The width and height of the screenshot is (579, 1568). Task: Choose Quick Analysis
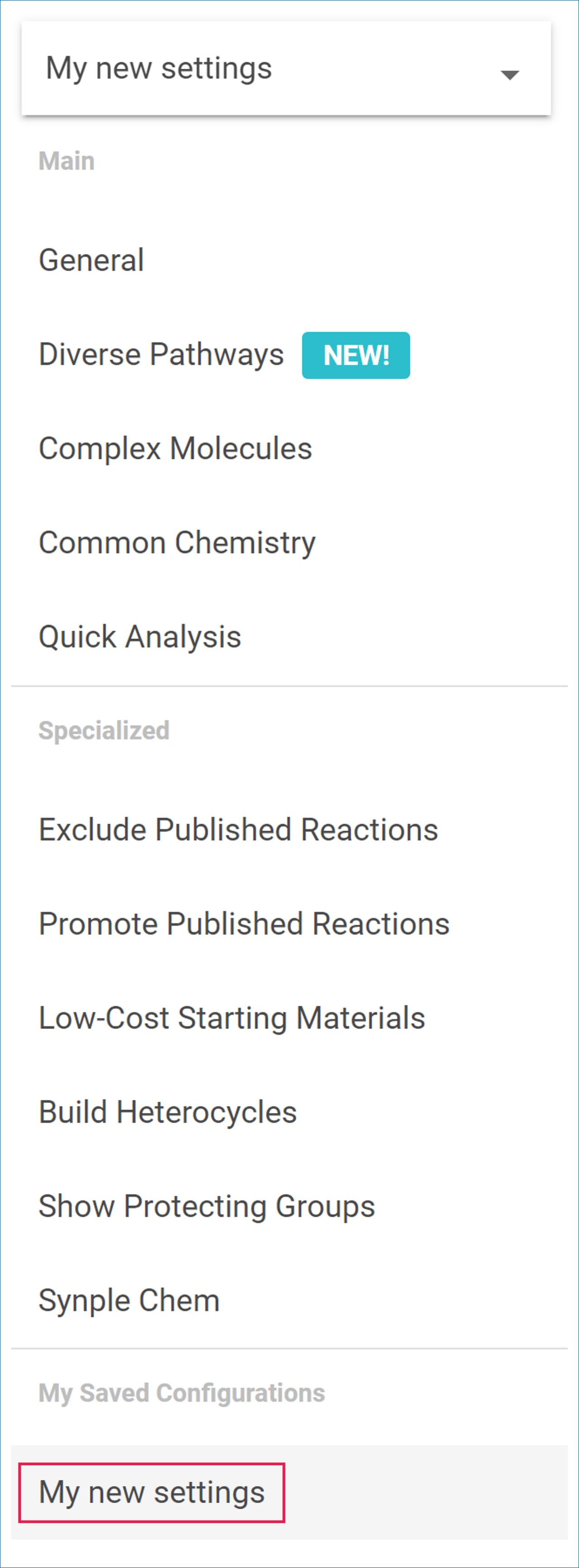tap(140, 637)
